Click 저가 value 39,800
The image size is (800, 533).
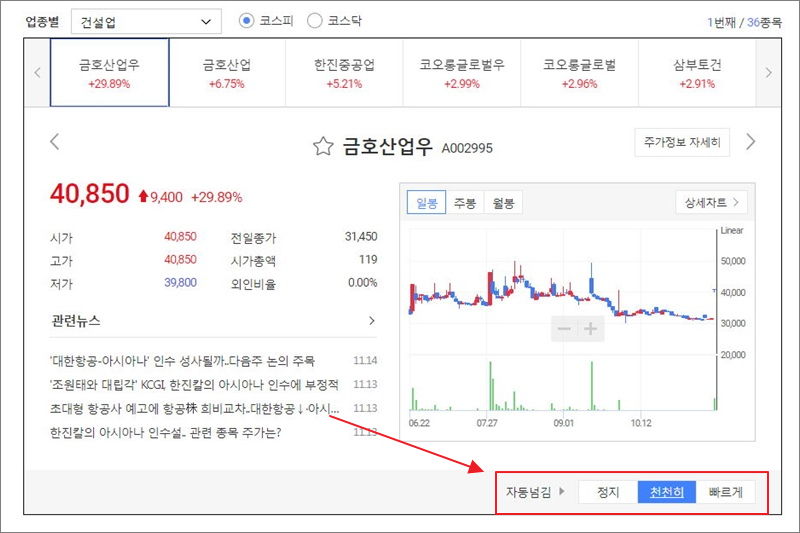pyautogui.click(x=180, y=283)
